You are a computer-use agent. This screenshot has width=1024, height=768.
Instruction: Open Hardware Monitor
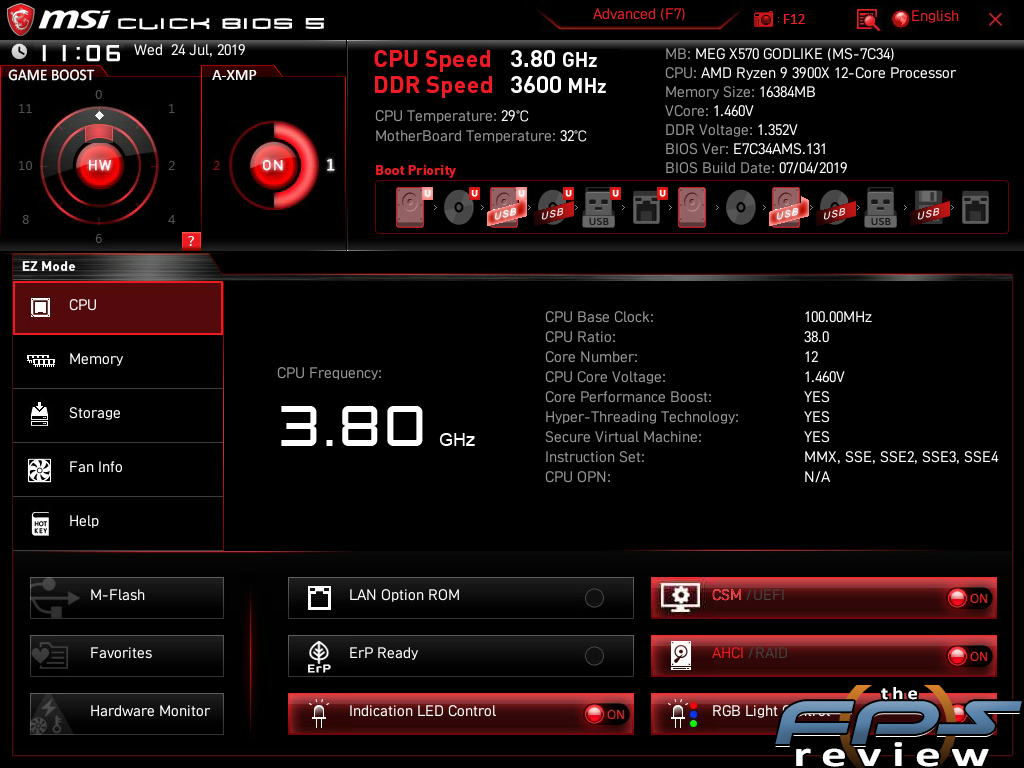tap(127, 714)
